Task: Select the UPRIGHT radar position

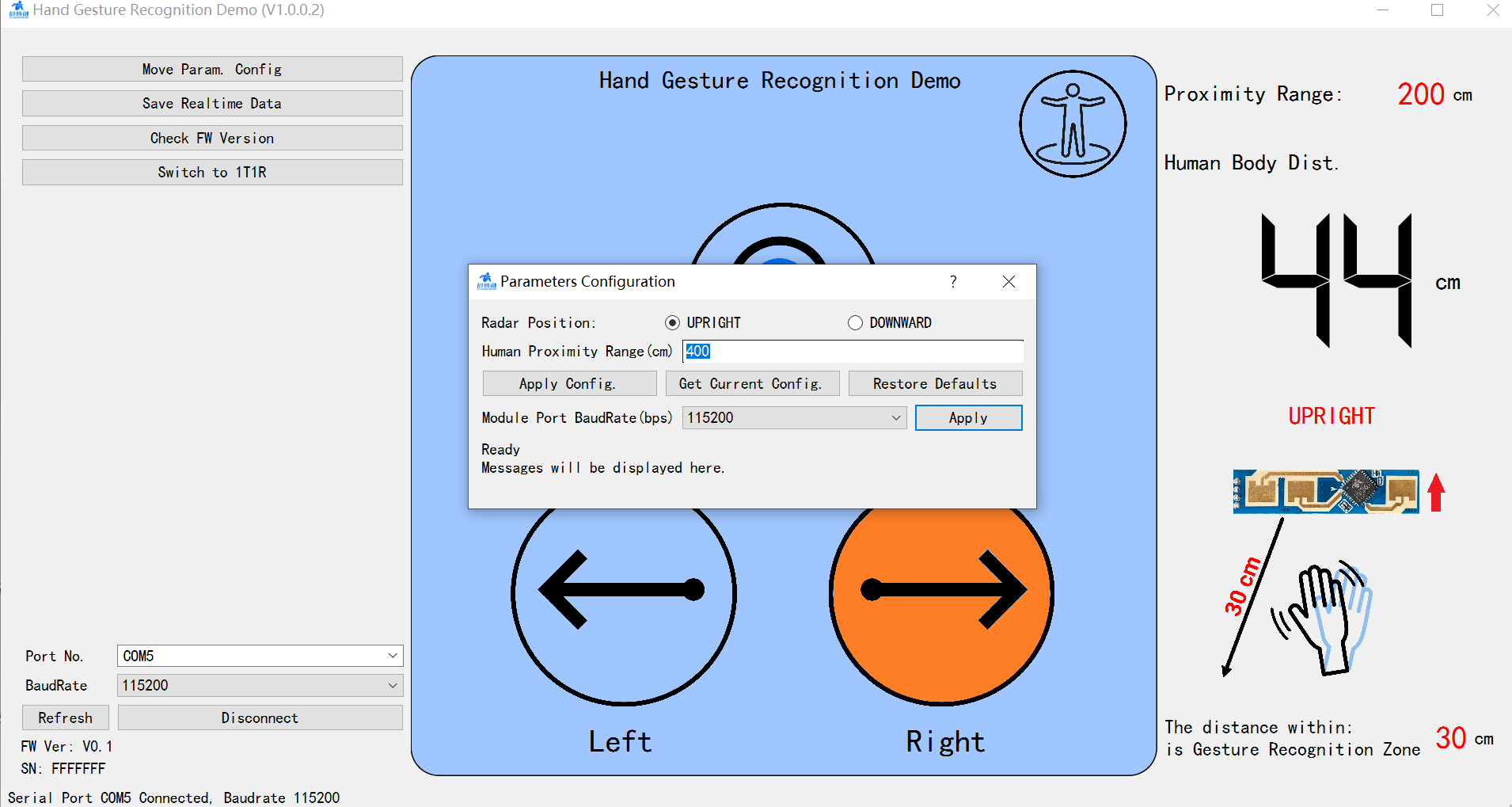Action: [x=673, y=323]
